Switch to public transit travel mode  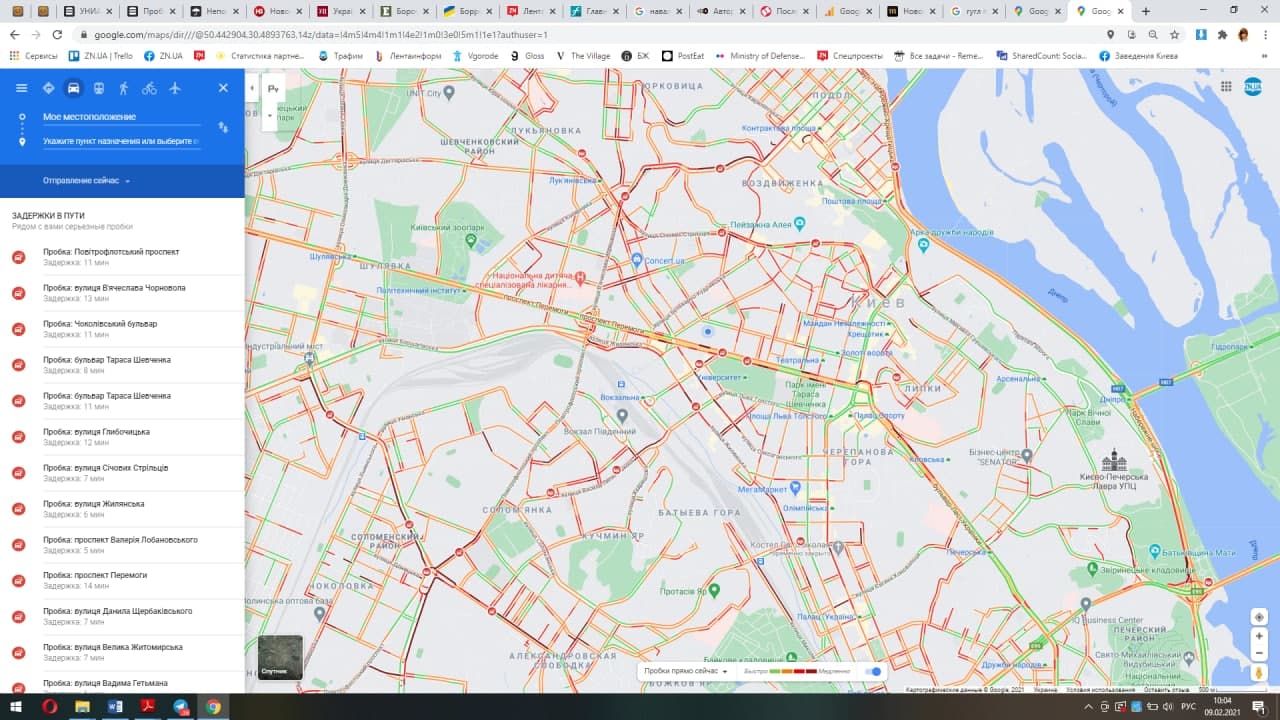coord(99,88)
